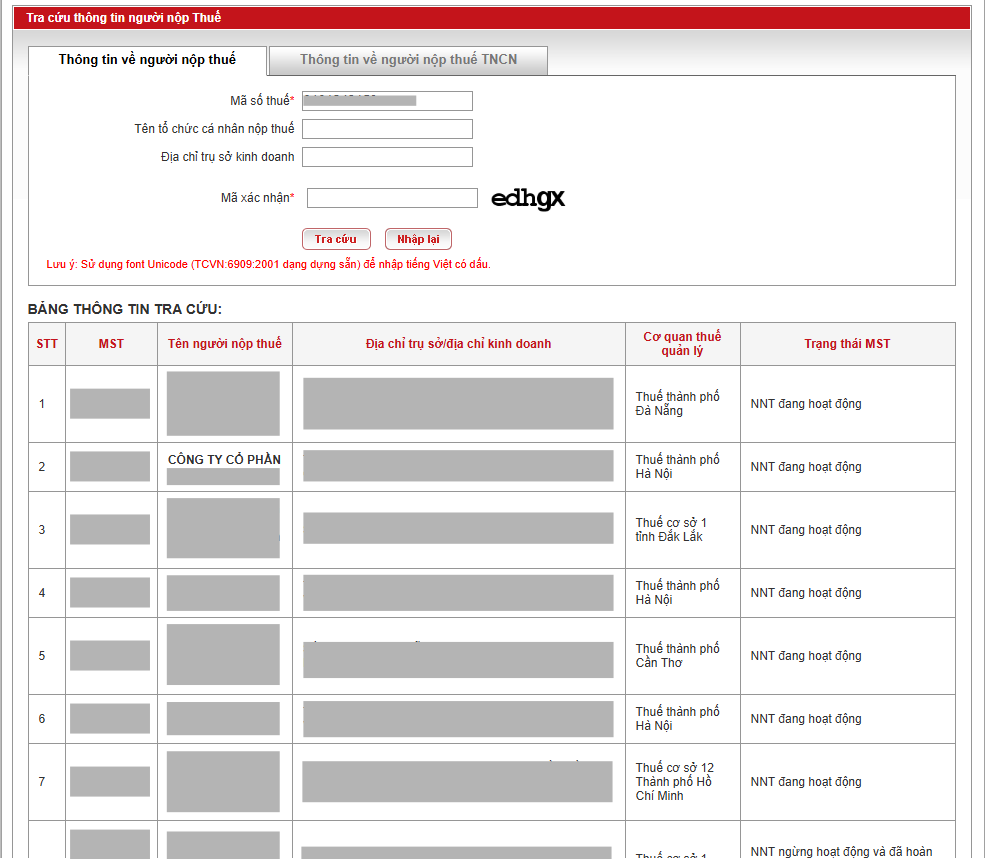Click the red Unicode font note "Lưu ý"
This screenshot has width=985, height=859.
click(x=268, y=265)
